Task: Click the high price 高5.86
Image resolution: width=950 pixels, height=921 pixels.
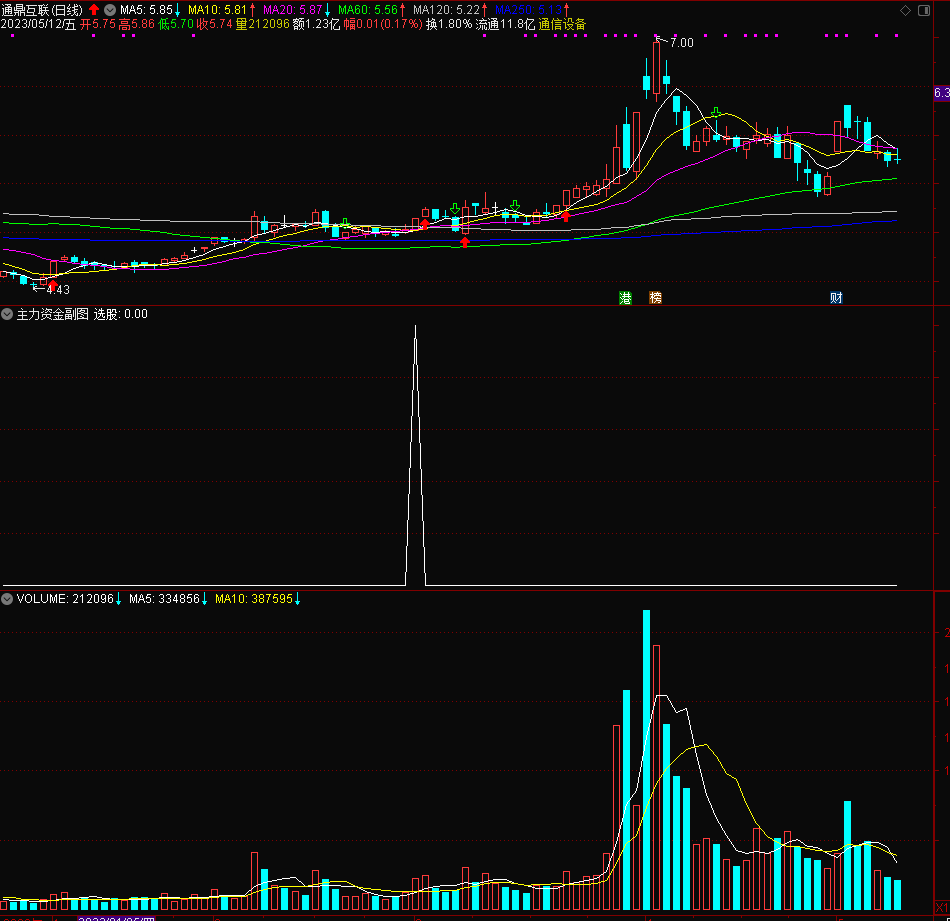Action: pyautogui.click(x=136, y=24)
